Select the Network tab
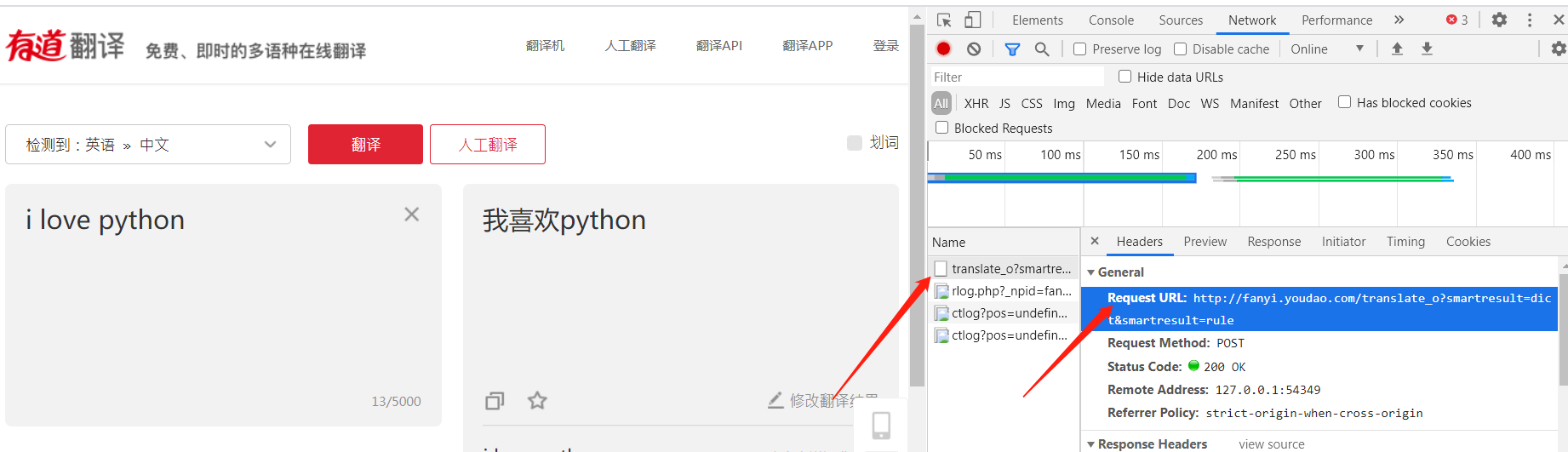The height and width of the screenshot is (452, 1568). coord(1252,20)
